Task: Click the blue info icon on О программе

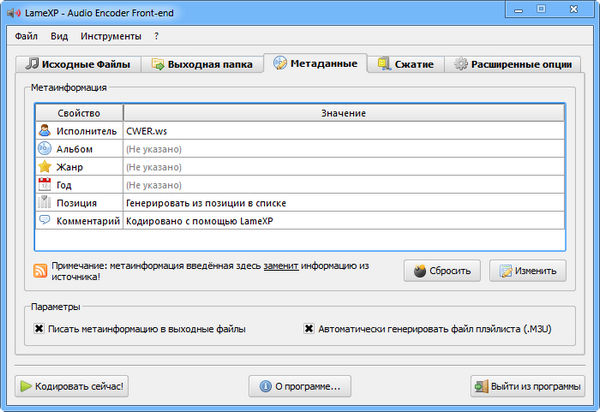Action: [x=266, y=386]
